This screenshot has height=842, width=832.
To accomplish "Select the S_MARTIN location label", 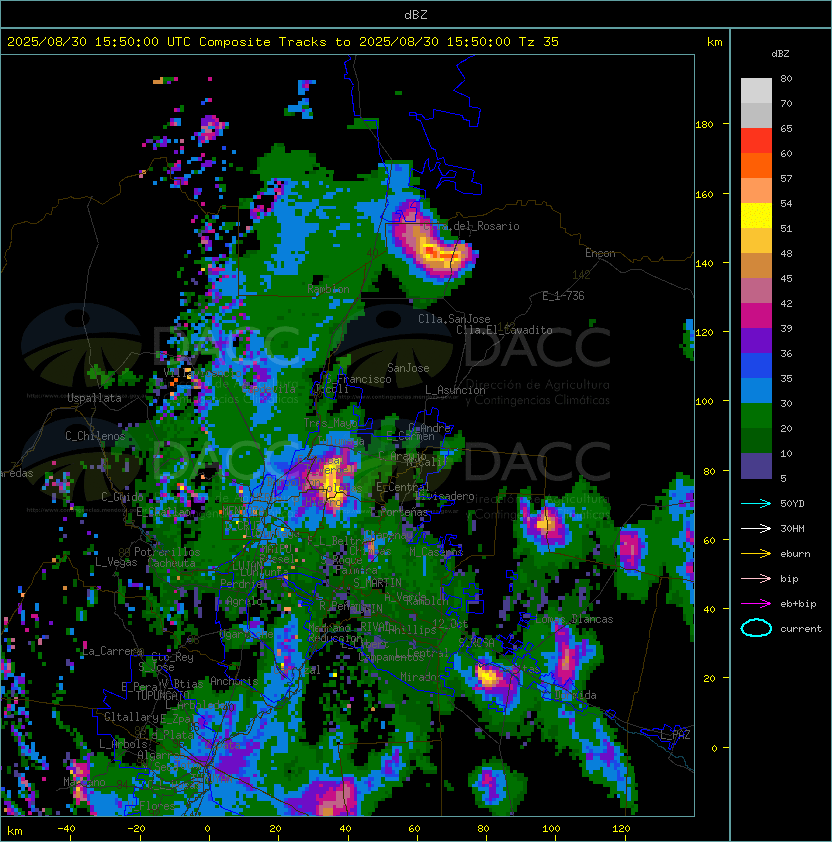I will pyautogui.click(x=377, y=582).
